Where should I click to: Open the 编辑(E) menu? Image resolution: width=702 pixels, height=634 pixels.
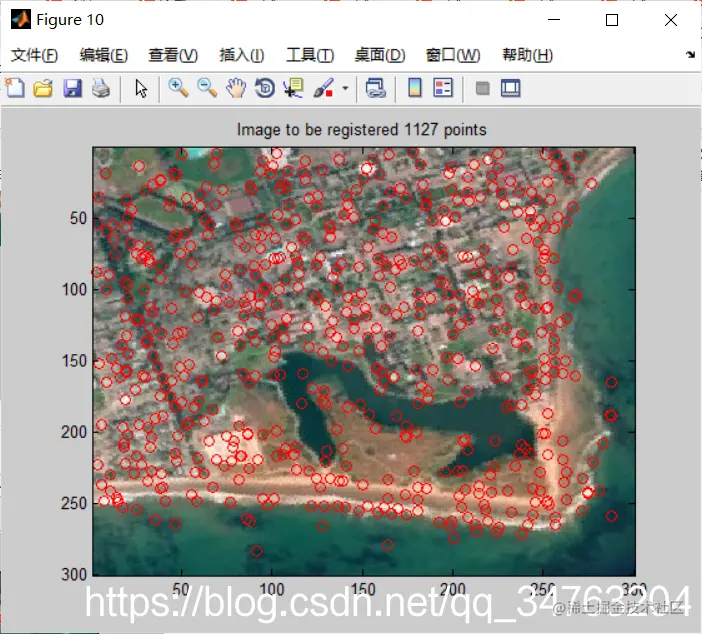tap(104, 55)
